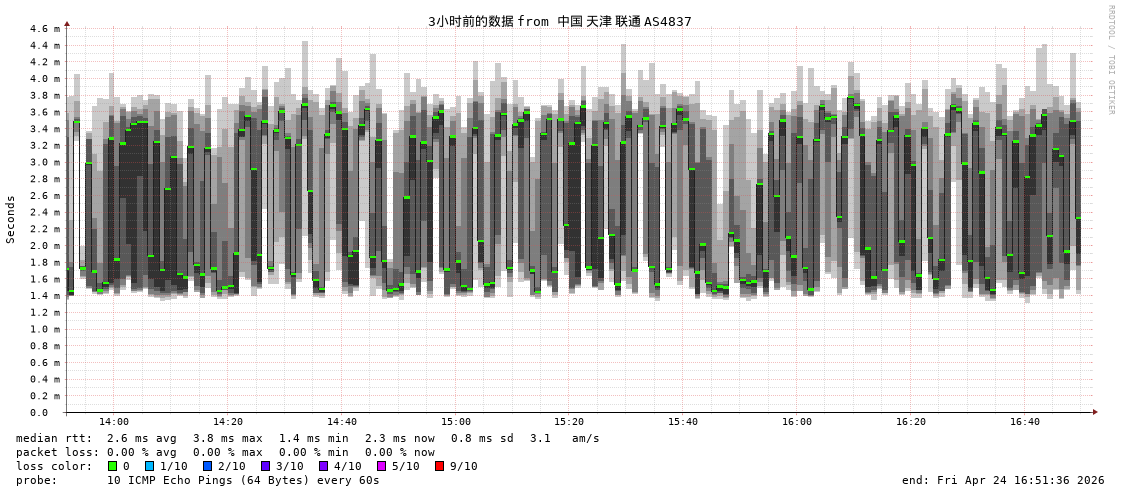Viewport: 1121px width, 494px height.
Task: Click the red 9/10 loss swatch
Action: click(x=439, y=466)
